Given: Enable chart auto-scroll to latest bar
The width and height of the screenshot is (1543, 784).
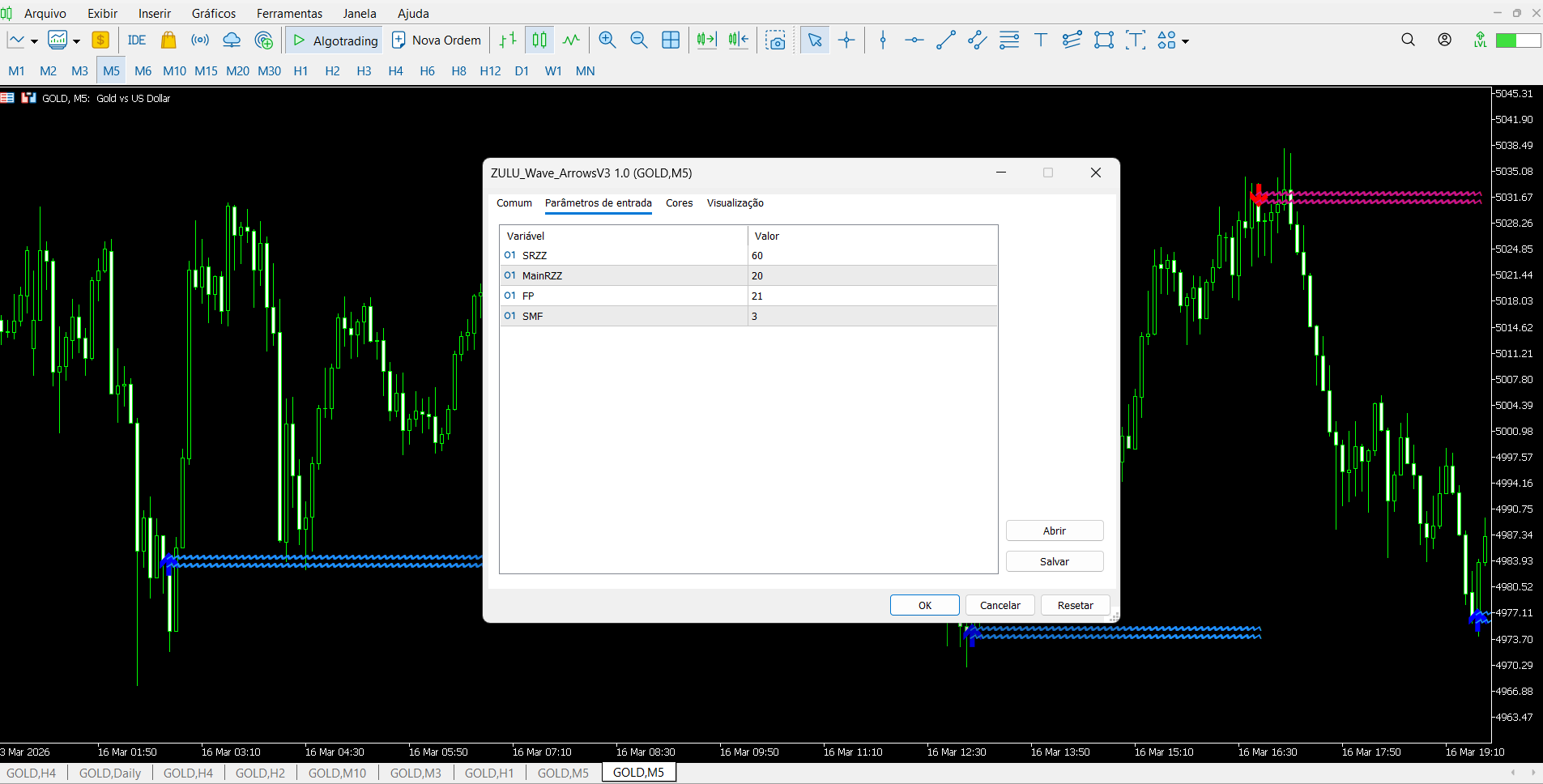Looking at the screenshot, I should (705, 40).
